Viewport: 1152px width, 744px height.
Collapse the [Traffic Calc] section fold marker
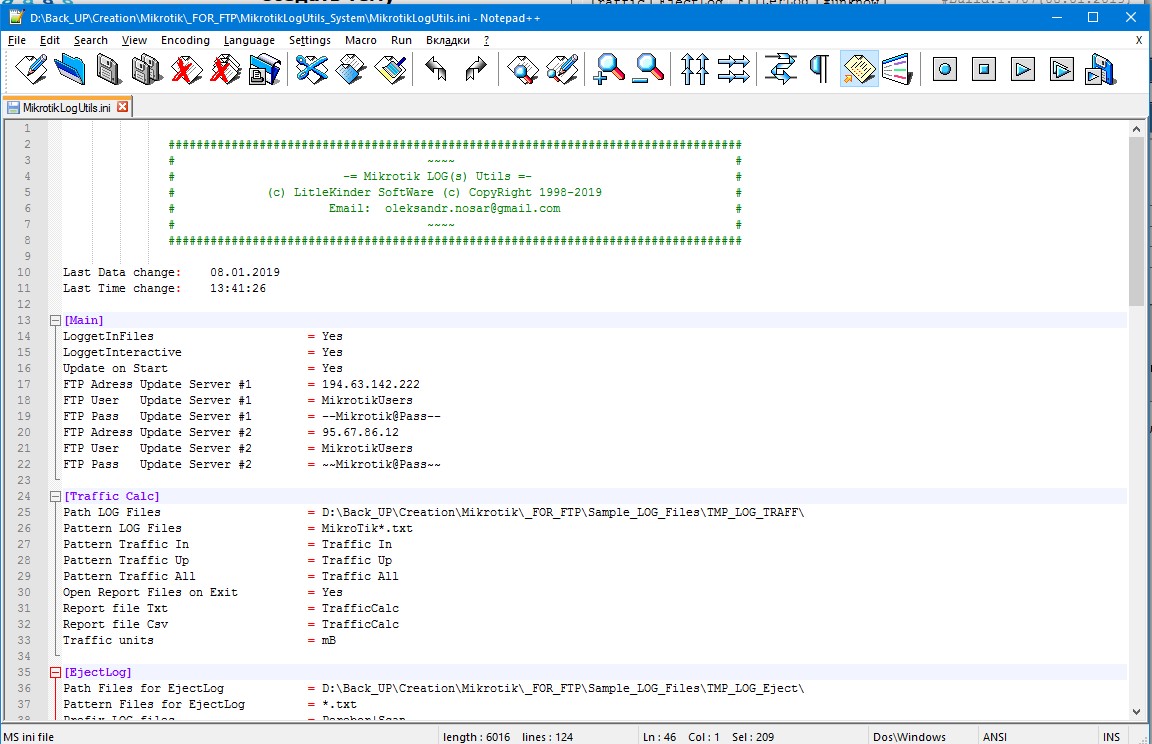(55, 496)
